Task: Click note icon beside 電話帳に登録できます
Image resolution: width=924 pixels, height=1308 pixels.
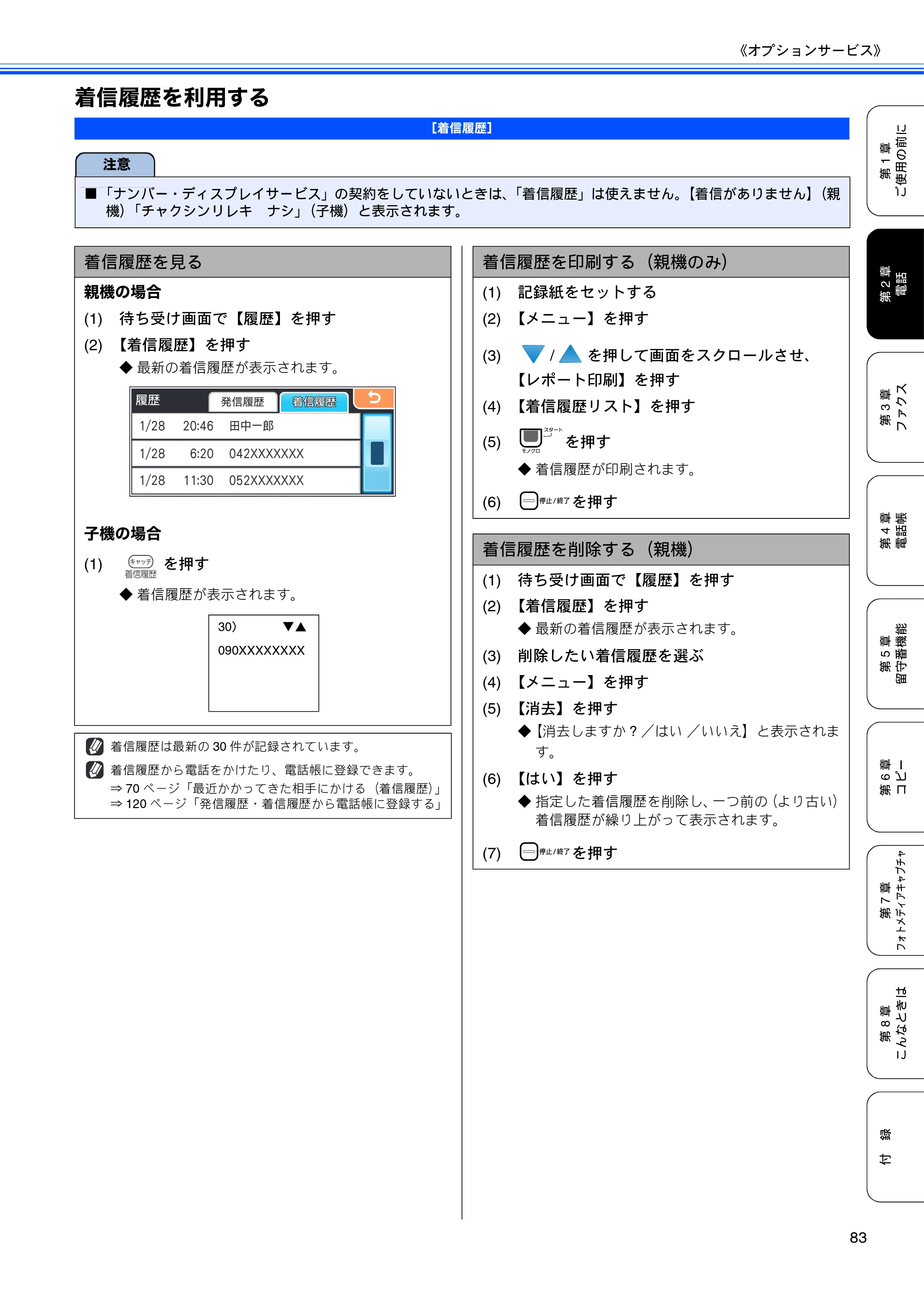Action: 95,770
